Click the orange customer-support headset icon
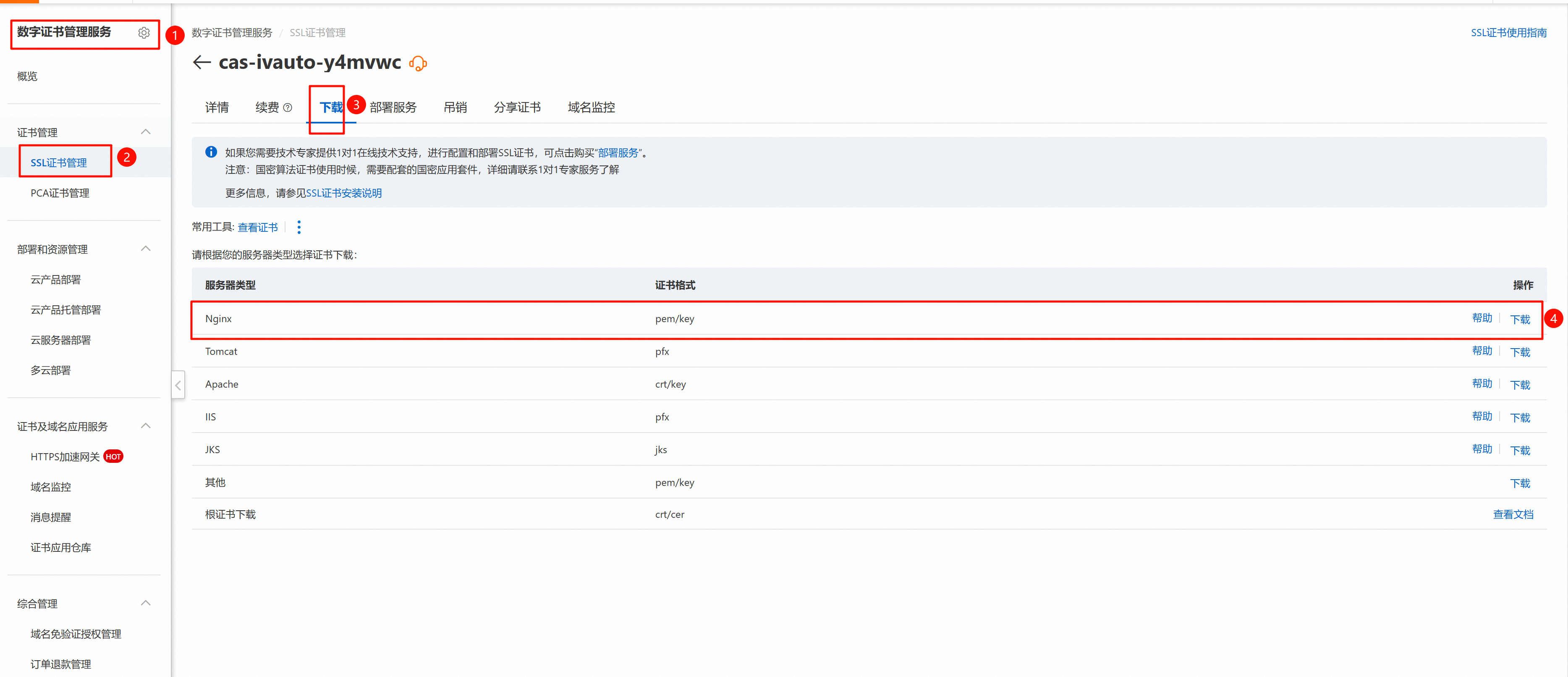1568x677 pixels. [418, 63]
